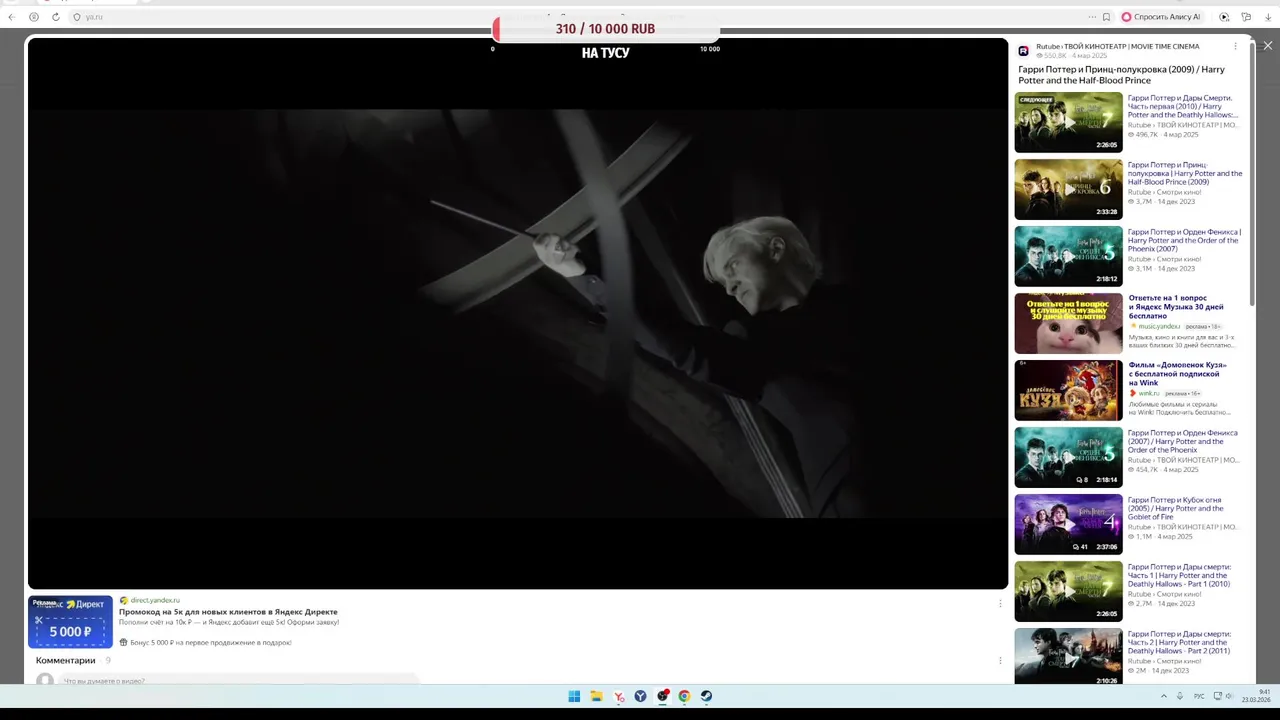This screenshot has height=720, width=1280.
Task: Open Google Chrome from taskbar
Action: [684, 696]
